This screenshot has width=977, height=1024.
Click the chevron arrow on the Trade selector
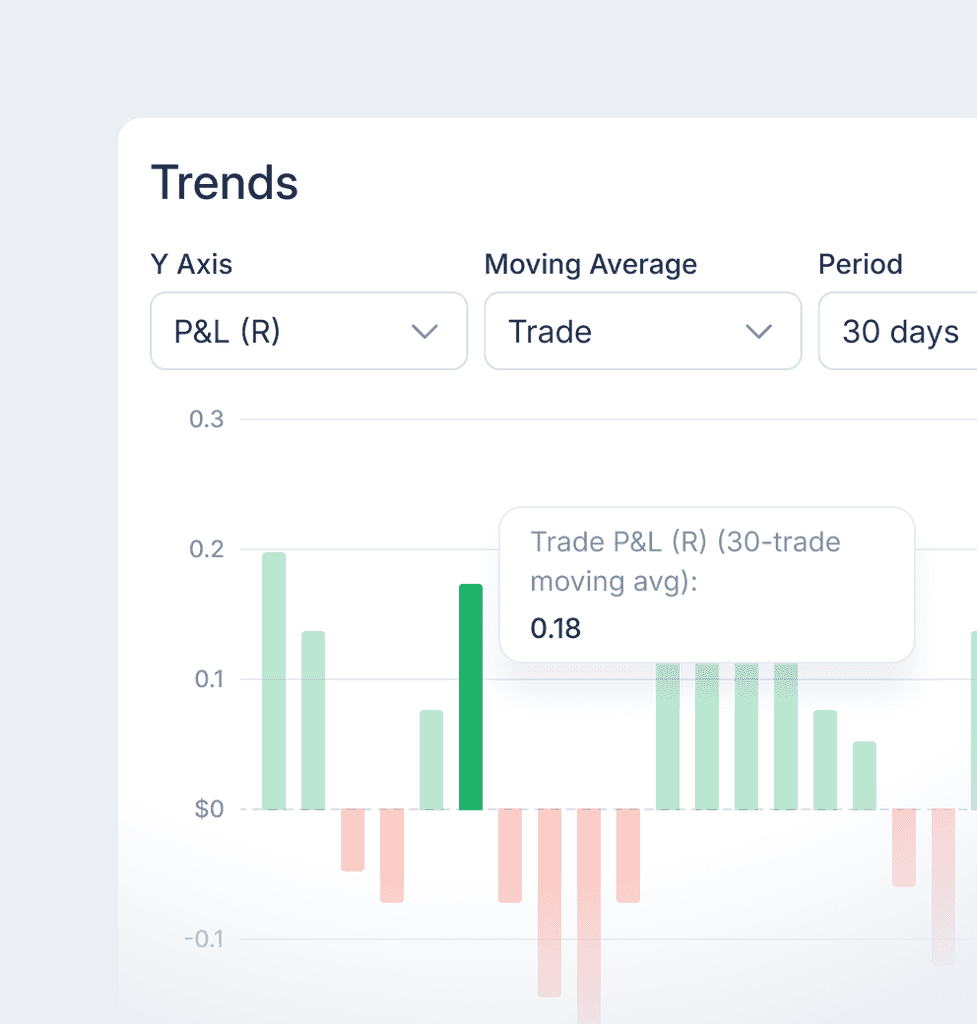[760, 331]
